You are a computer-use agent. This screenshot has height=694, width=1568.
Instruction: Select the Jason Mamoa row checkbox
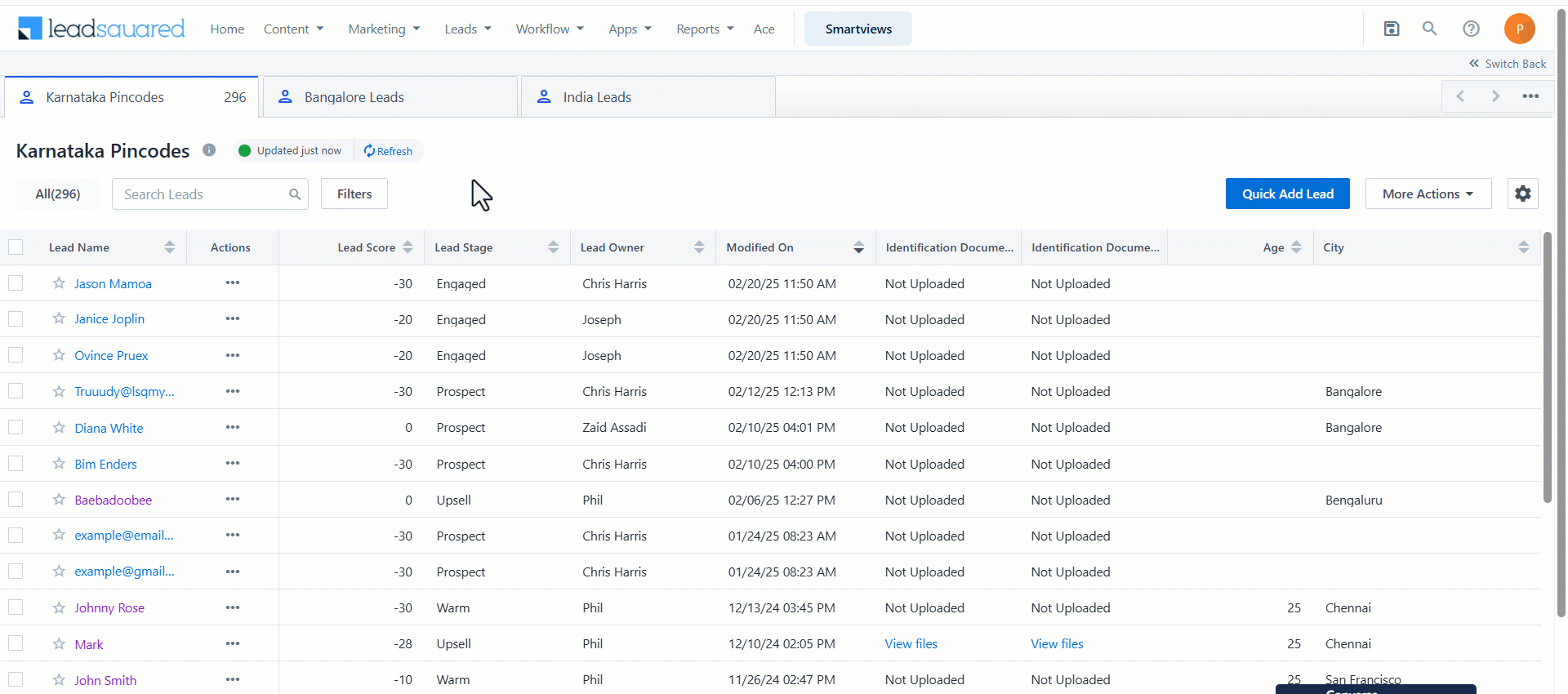pyautogui.click(x=16, y=282)
